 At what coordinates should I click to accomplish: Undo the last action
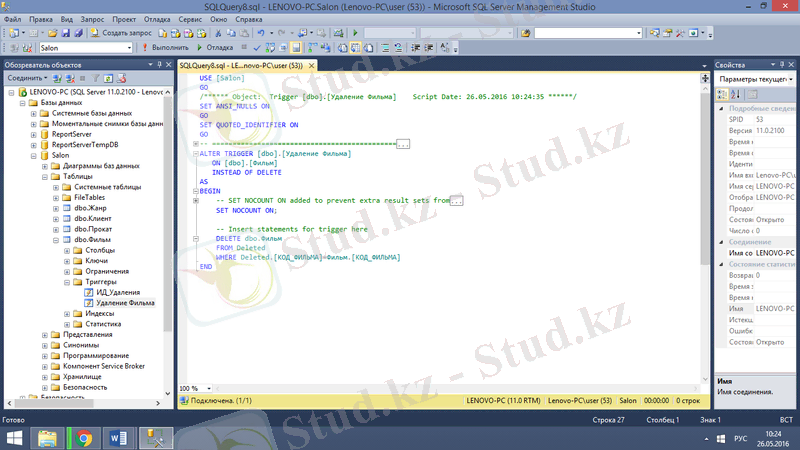click(261, 33)
